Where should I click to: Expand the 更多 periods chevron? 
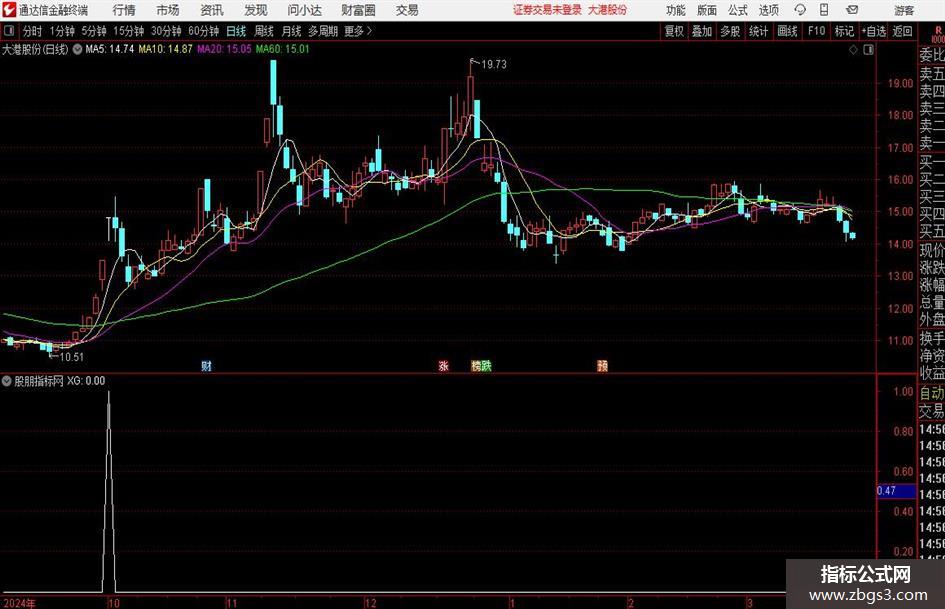[369, 31]
